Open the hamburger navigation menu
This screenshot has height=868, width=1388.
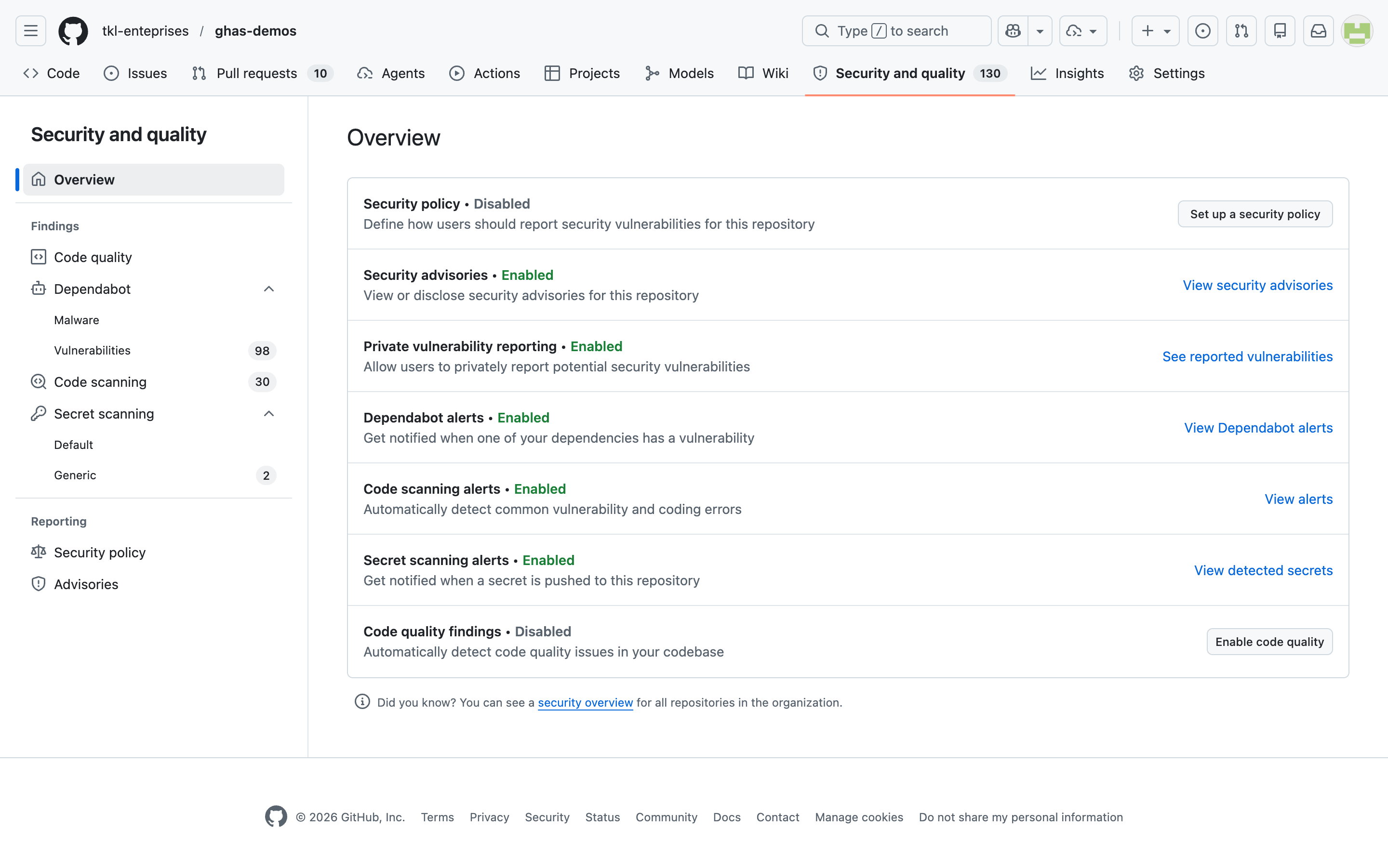coord(30,31)
